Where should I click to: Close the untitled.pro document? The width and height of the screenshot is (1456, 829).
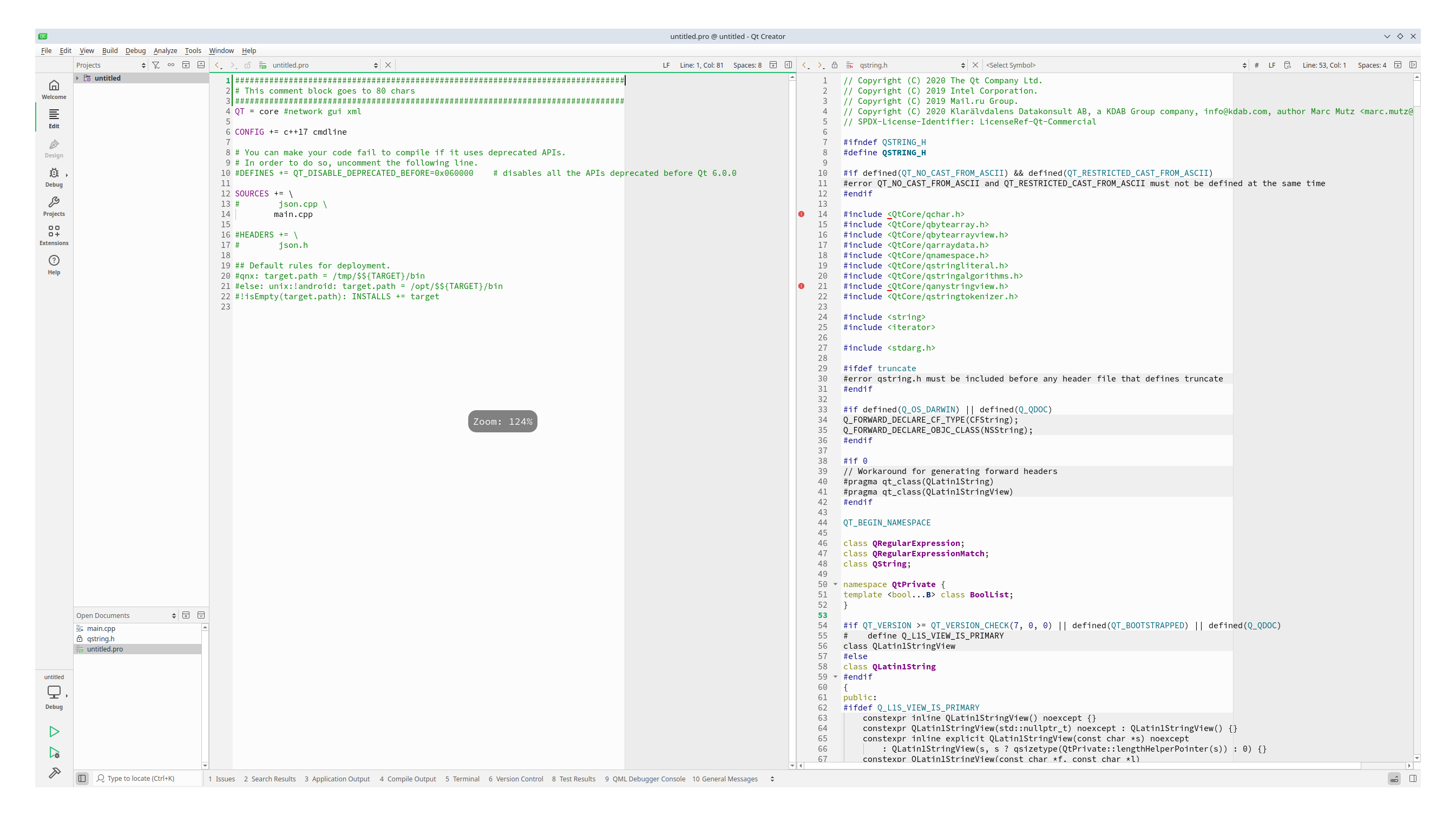click(388, 65)
